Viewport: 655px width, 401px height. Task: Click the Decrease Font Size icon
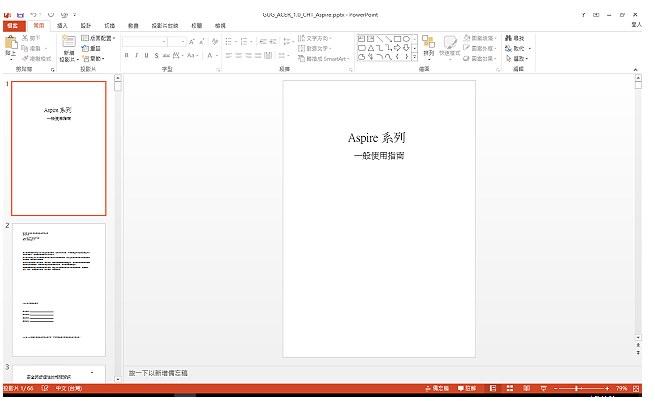pyautogui.click(x=202, y=41)
